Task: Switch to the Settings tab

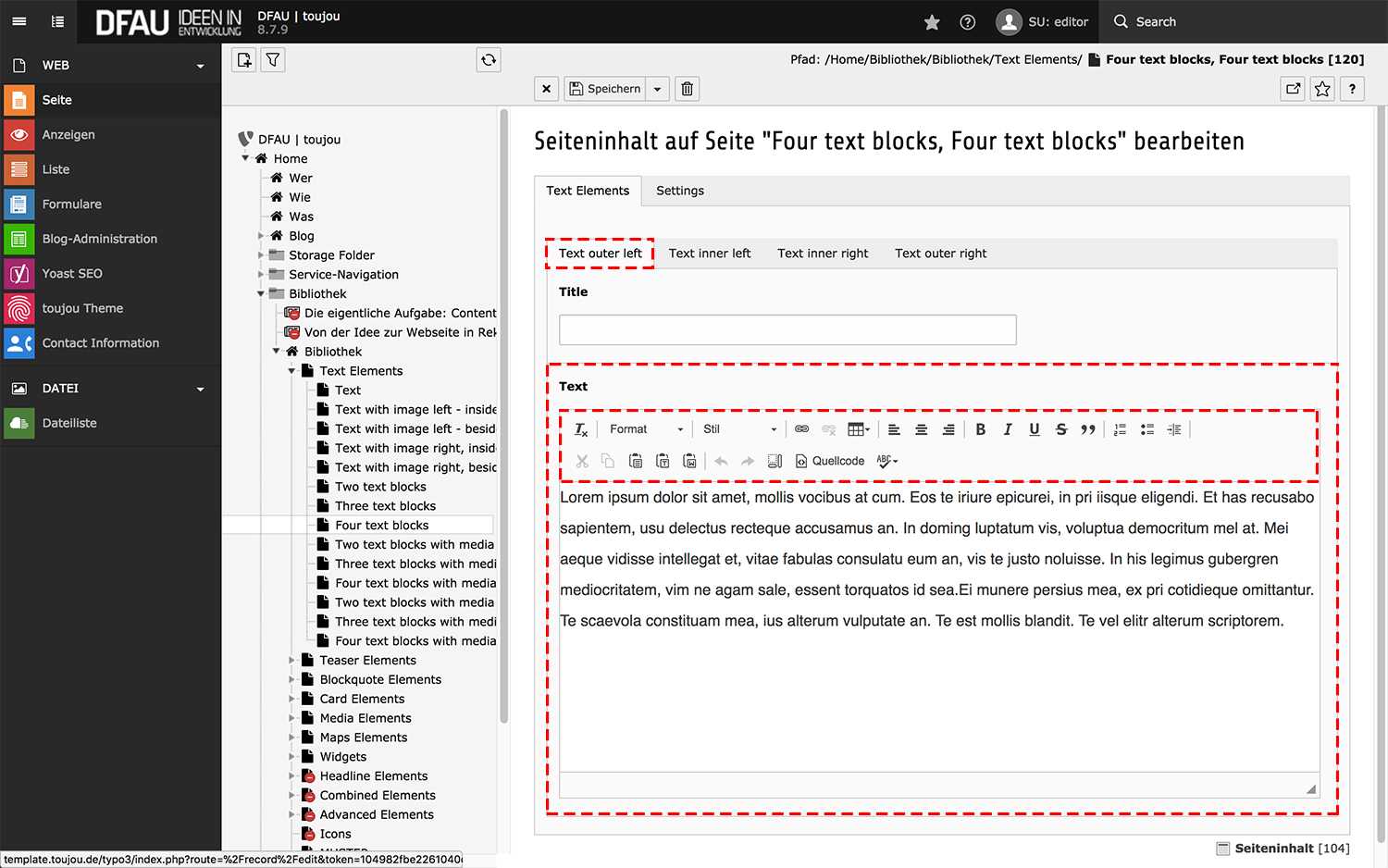Action: [x=680, y=191]
